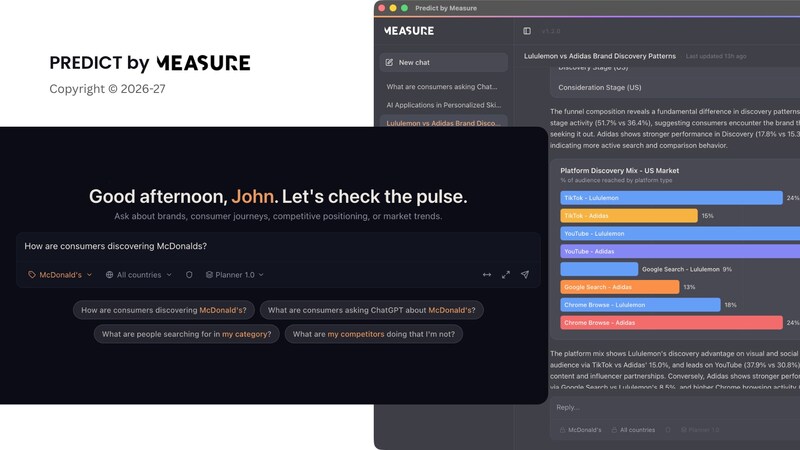Toggle the sidebar panel icon
The height and width of the screenshot is (450, 800).
click(x=527, y=31)
